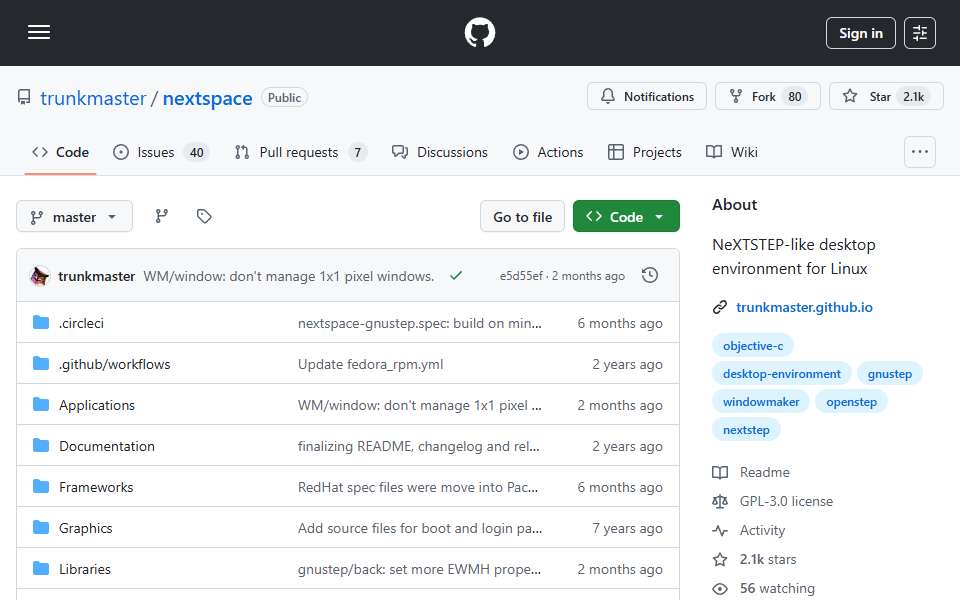Open the Wiki tab

(x=732, y=152)
